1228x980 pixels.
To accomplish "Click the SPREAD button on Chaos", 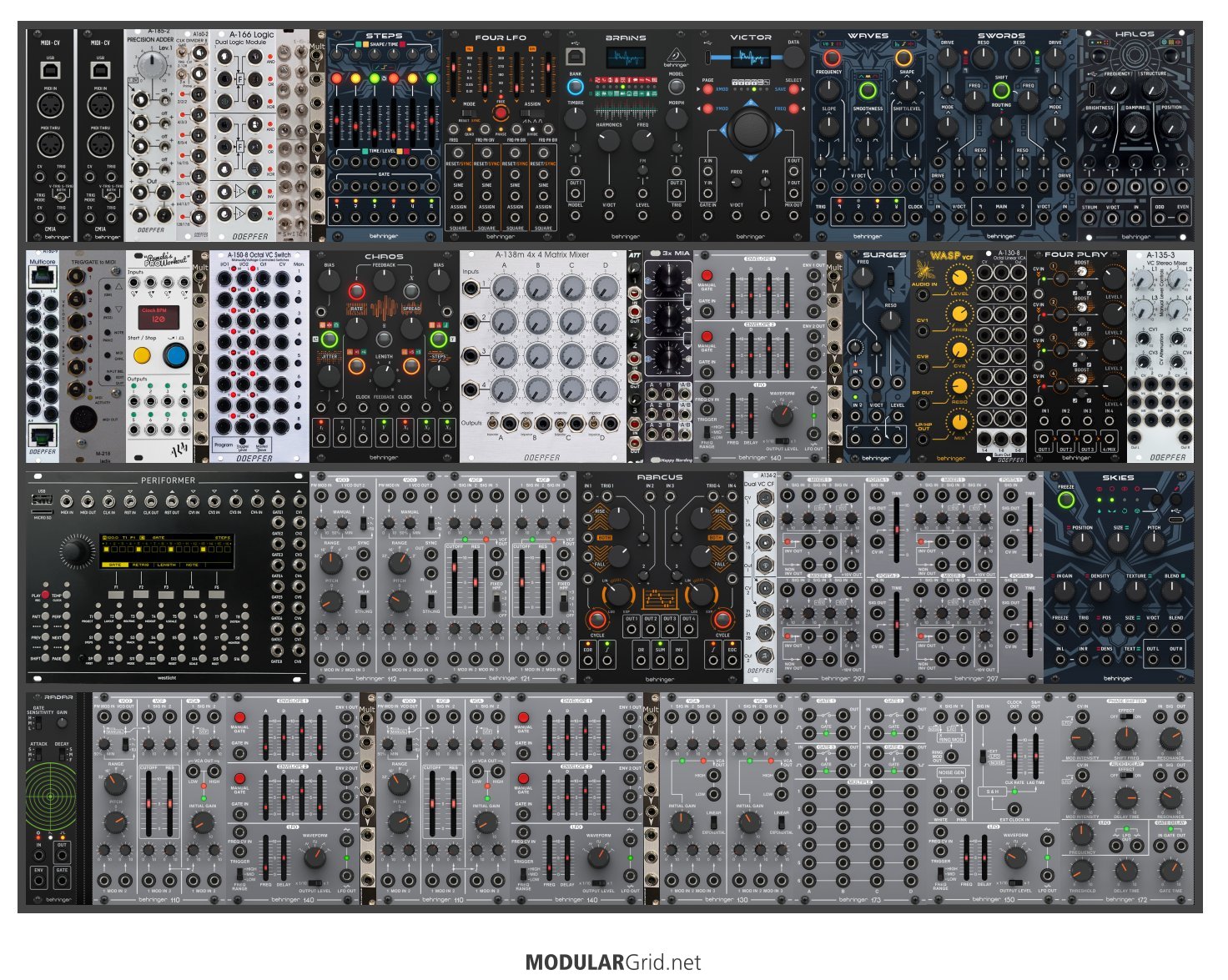I will point(411,291).
